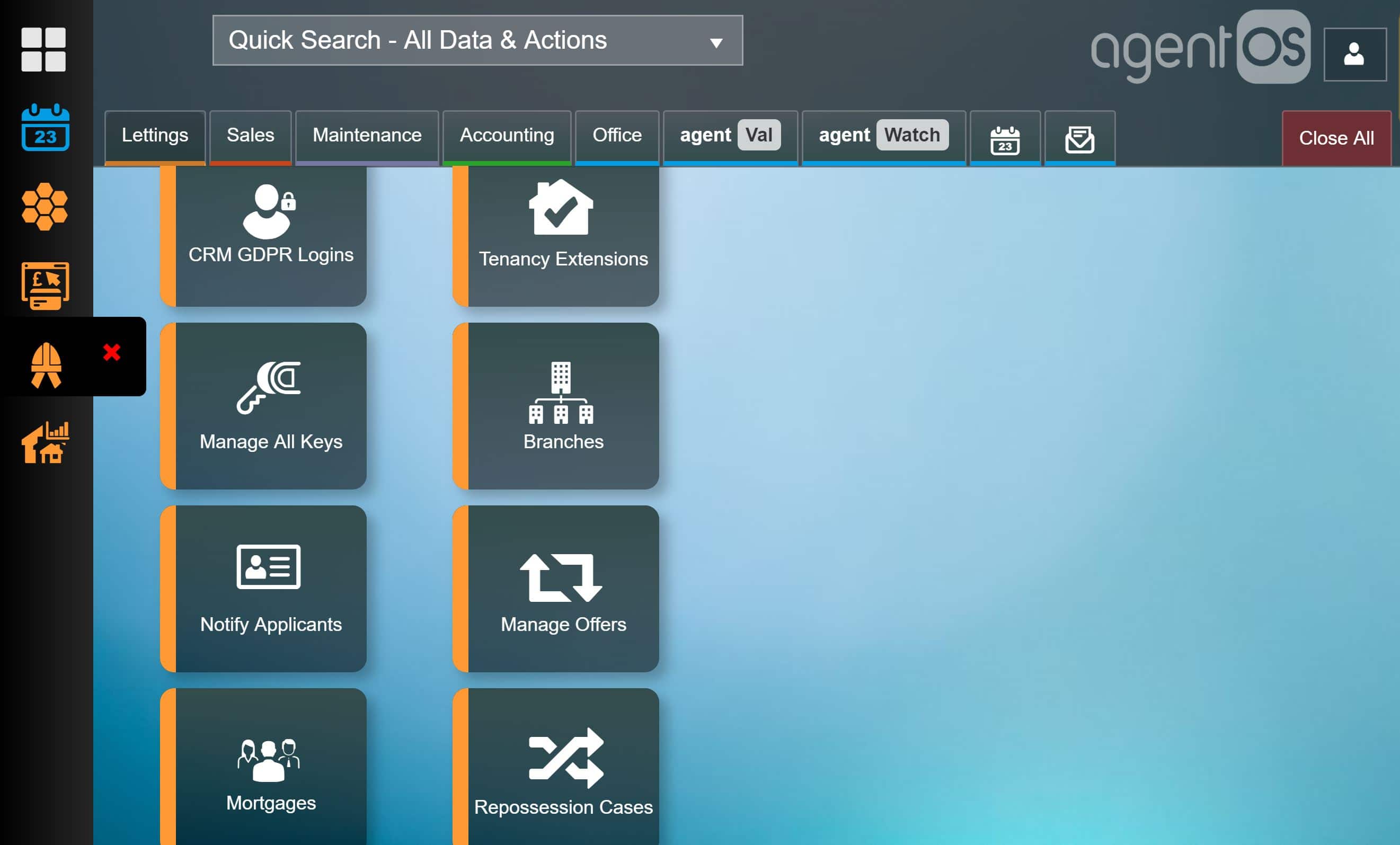This screenshot has width=1400, height=845.
Task: Open the pound payment screen sidebar icon
Action: coord(46,286)
